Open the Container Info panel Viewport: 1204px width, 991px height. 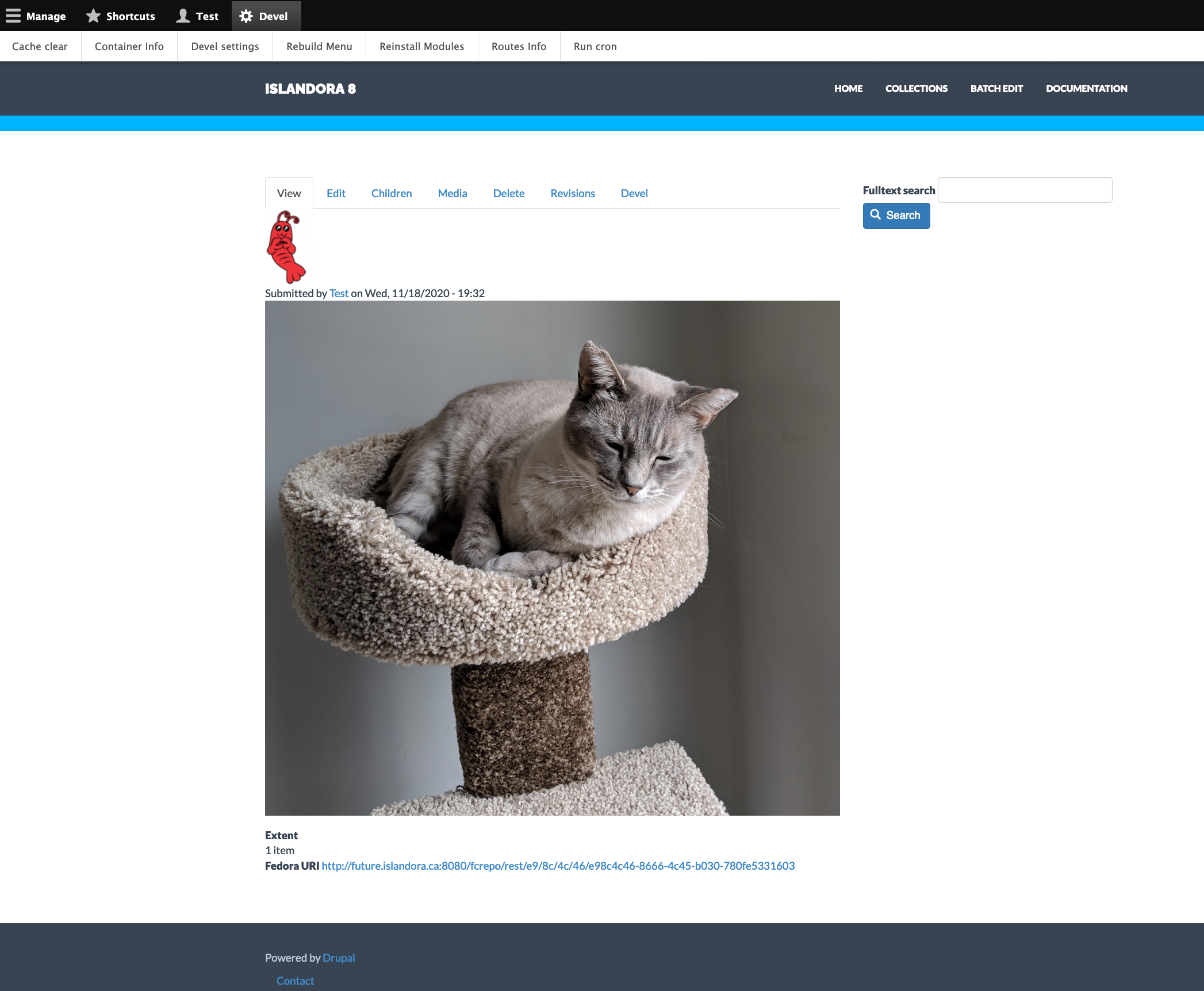pyautogui.click(x=128, y=46)
